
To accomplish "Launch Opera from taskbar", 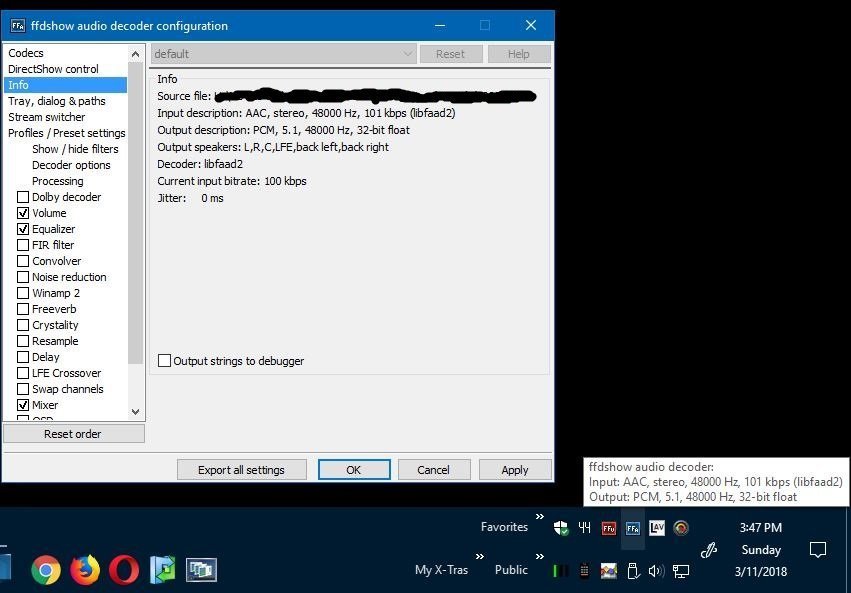I will (x=124, y=570).
